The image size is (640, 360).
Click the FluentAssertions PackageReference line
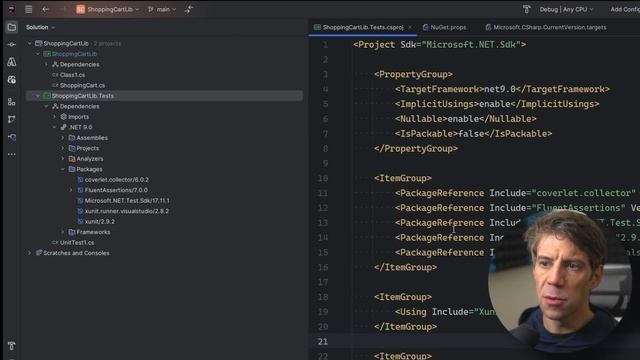[x=517, y=208]
